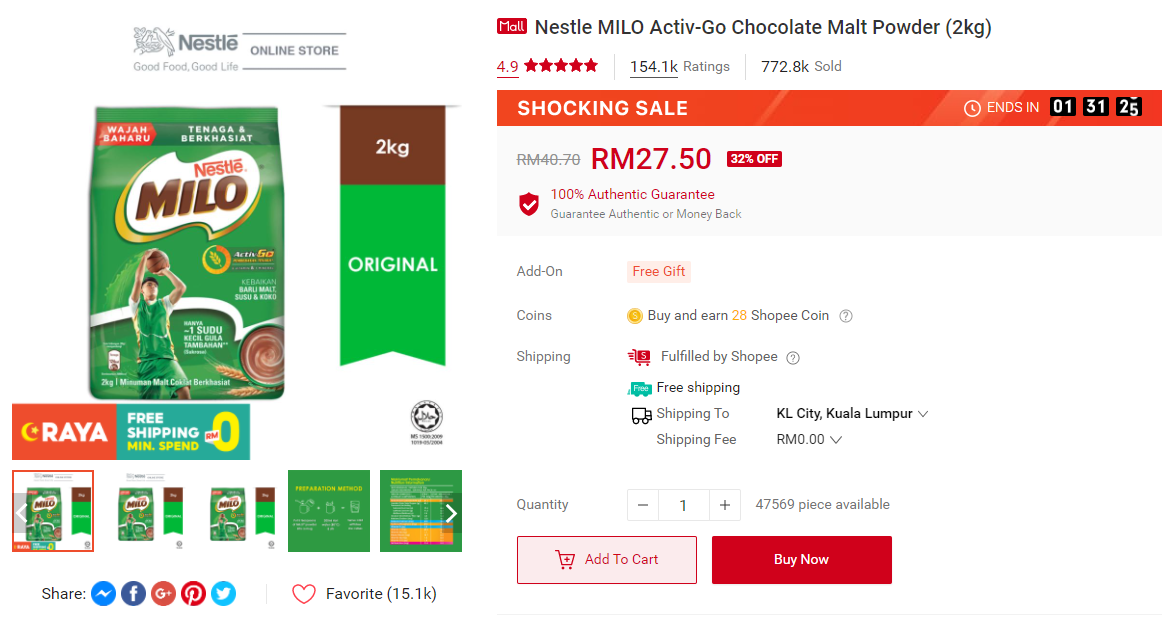This screenshot has height=619, width=1174.
Task: Click the Buy Now button
Action: pyautogui.click(x=801, y=560)
